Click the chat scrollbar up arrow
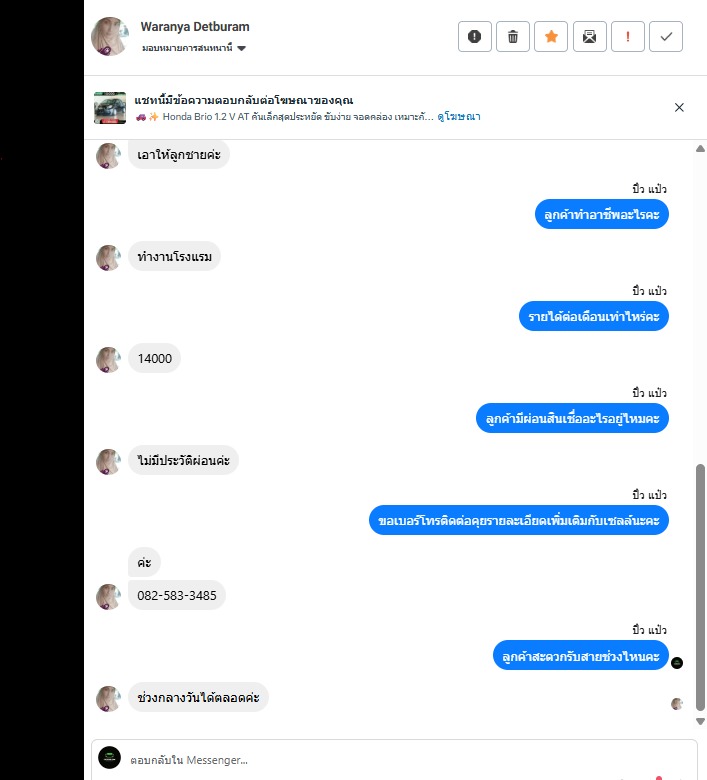The image size is (707, 780). tap(701, 149)
